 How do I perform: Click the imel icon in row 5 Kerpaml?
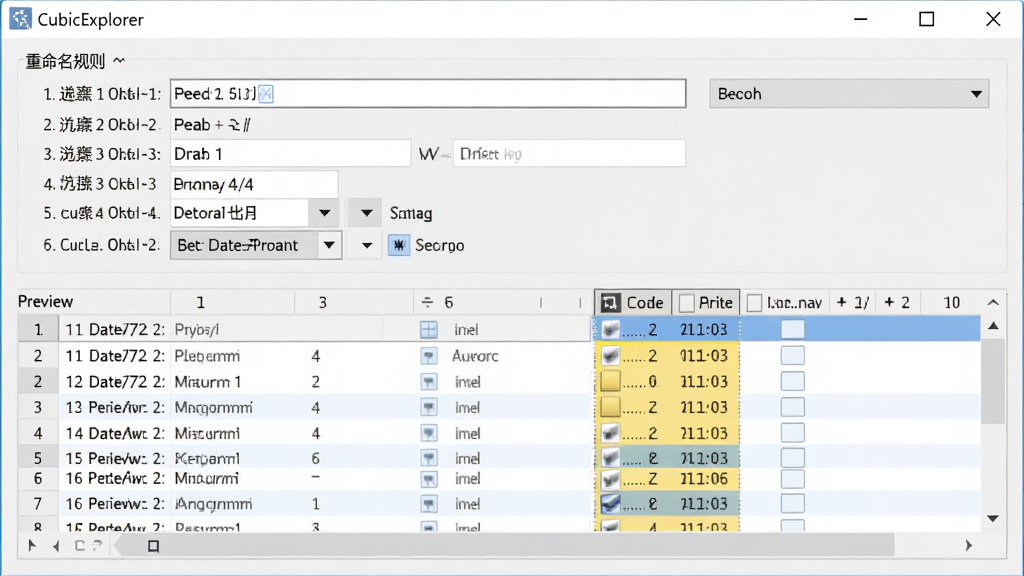[428, 458]
